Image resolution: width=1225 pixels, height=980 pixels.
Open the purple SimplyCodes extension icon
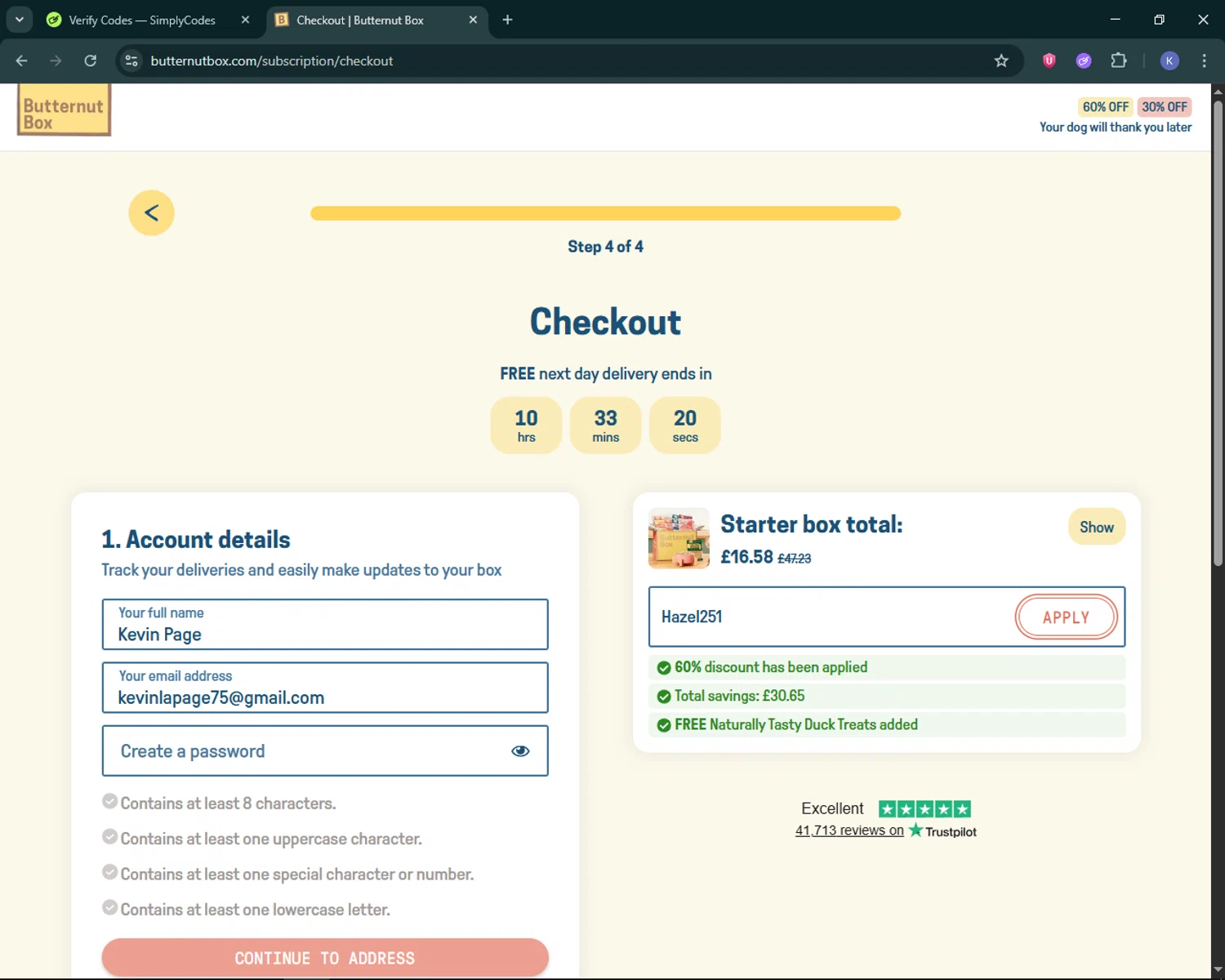pos(1084,60)
